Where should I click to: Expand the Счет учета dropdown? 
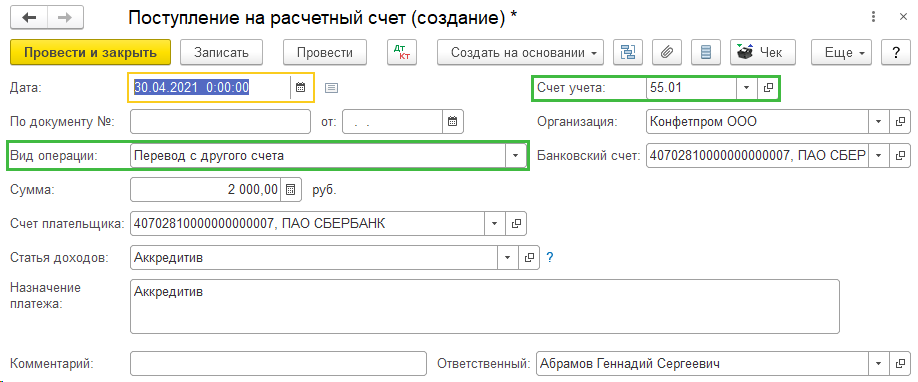[x=746, y=87]
